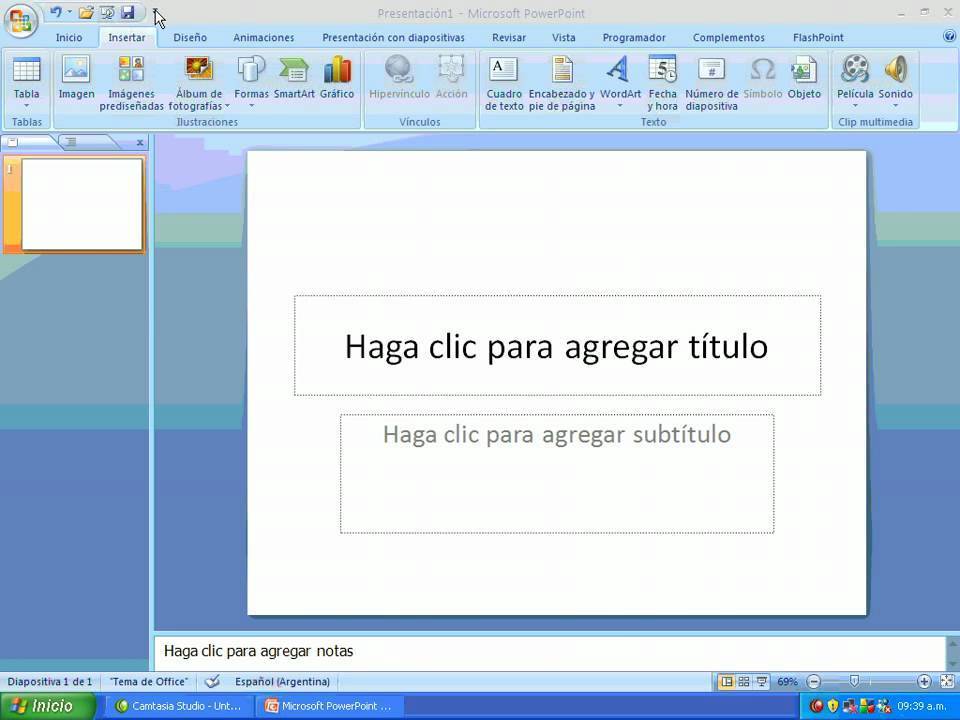This screenshot has height=720, width=960.
Task: Click the zoom in plus button
Action: (923, 682)
